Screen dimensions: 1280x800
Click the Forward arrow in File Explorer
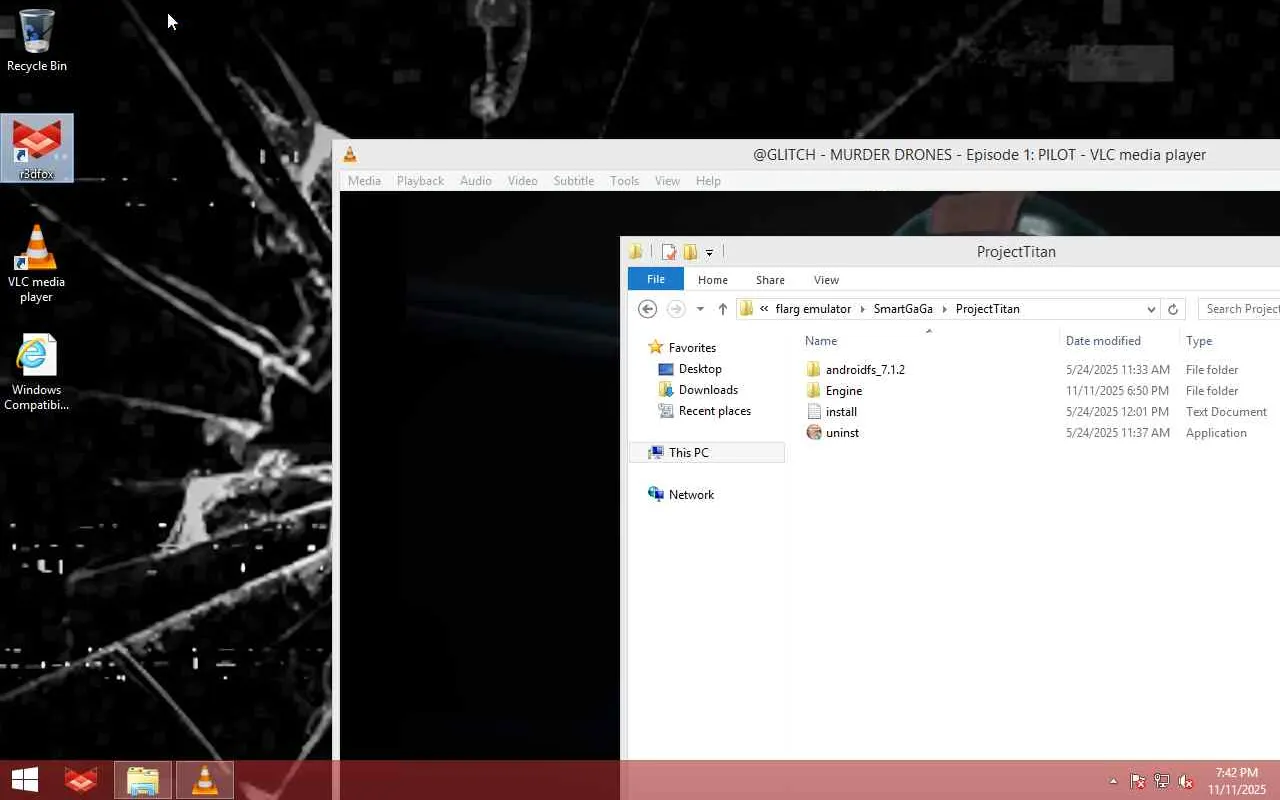pyautogui.click(x=675, y=309)
